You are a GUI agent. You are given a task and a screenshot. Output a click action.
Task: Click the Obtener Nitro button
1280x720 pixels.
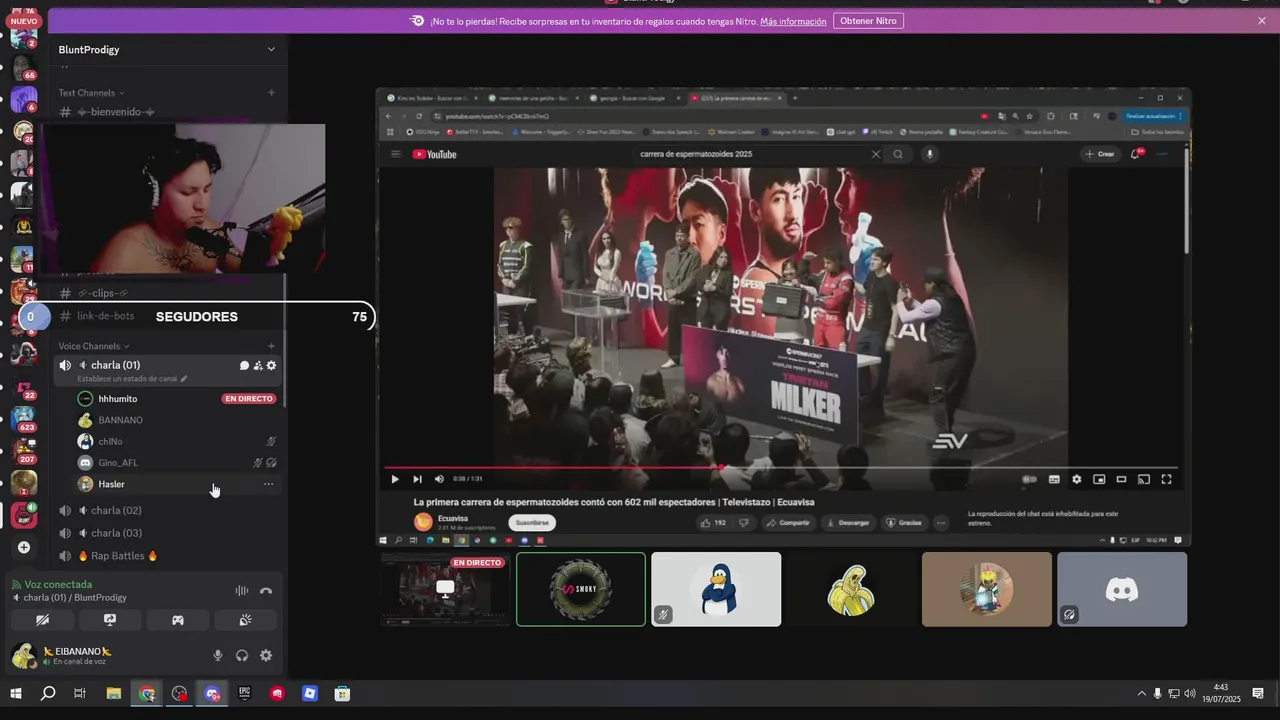tap(868, 21)
